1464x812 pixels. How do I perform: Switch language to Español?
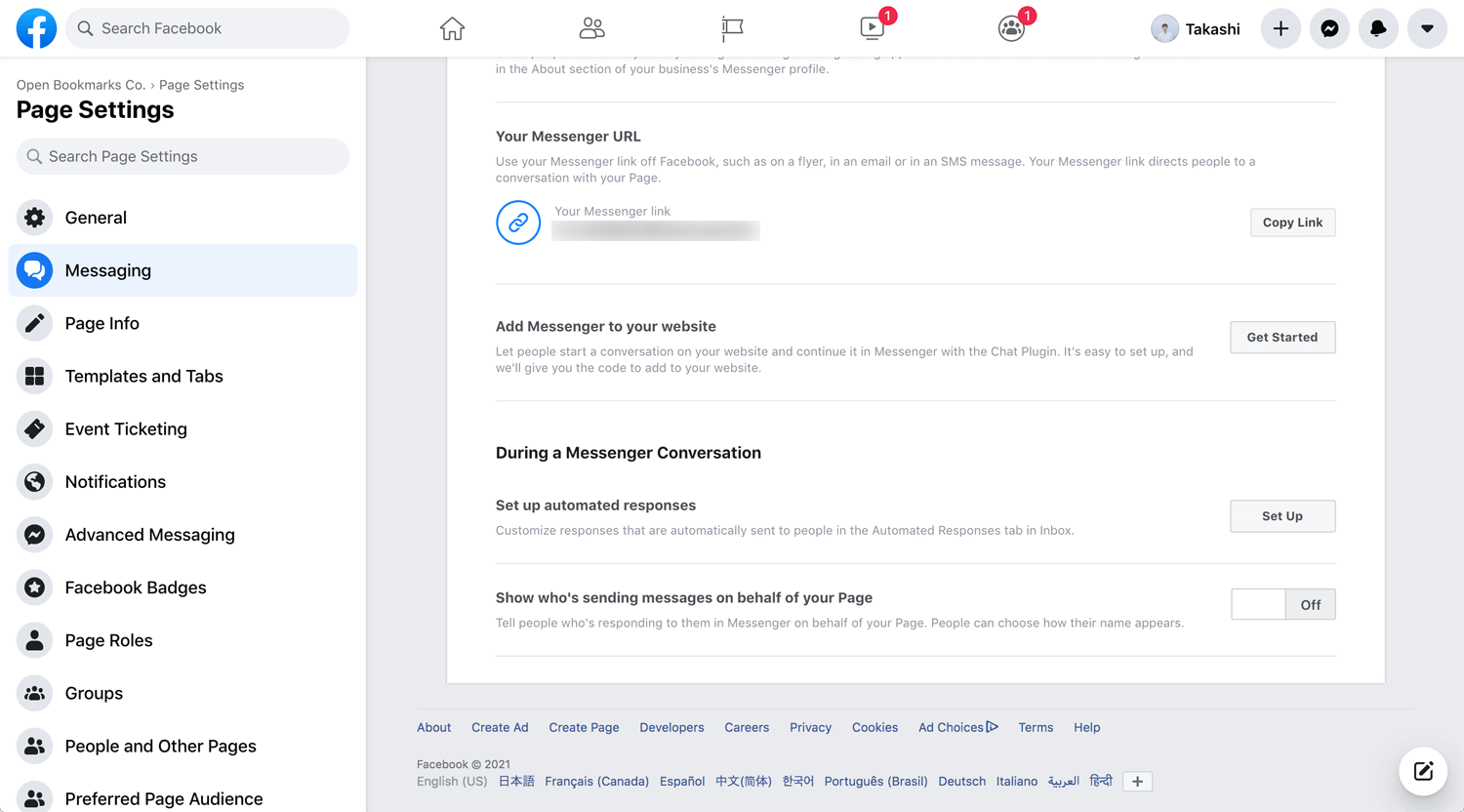(682, 781)
